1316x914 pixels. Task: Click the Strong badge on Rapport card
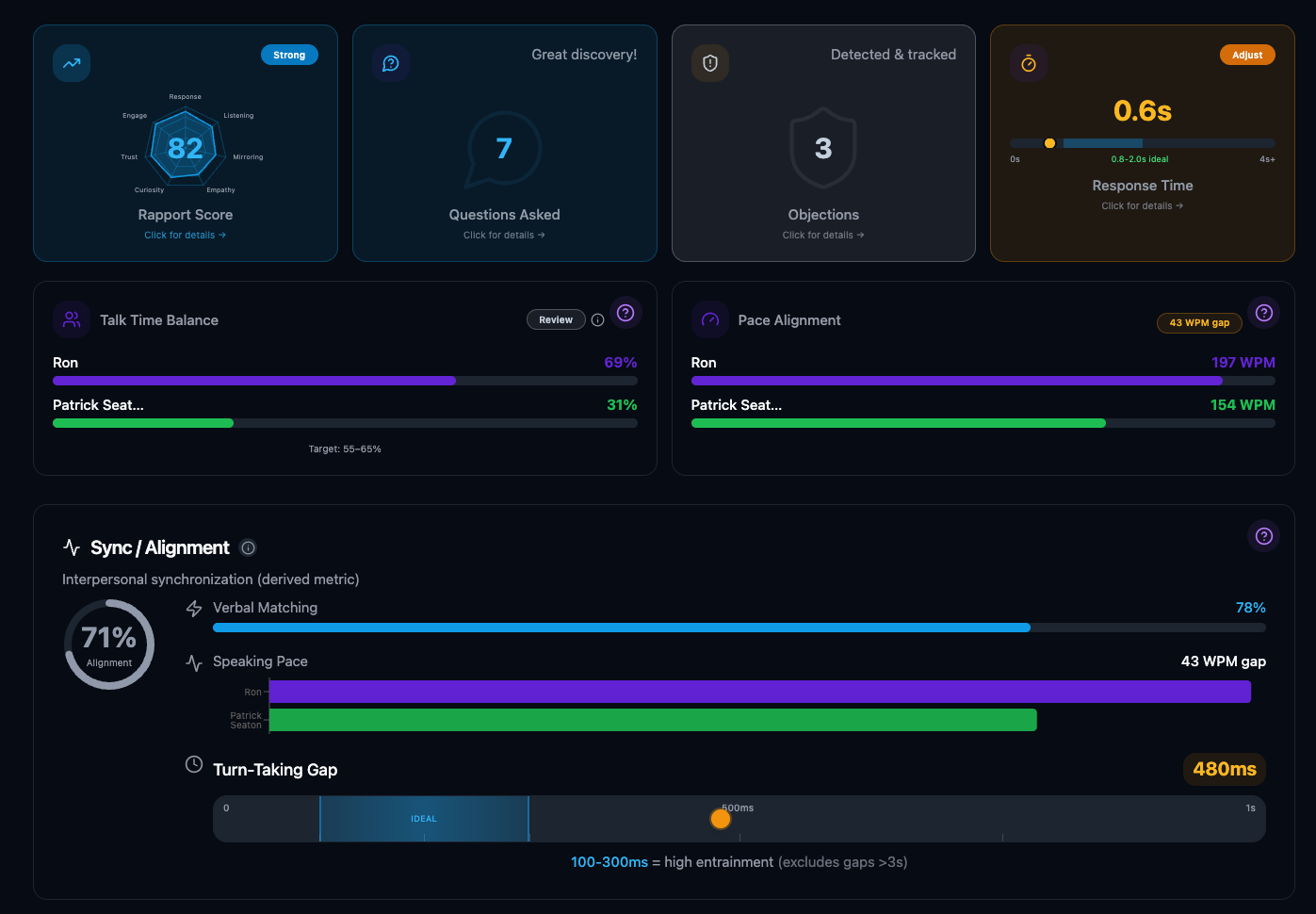tap(289, 55)
